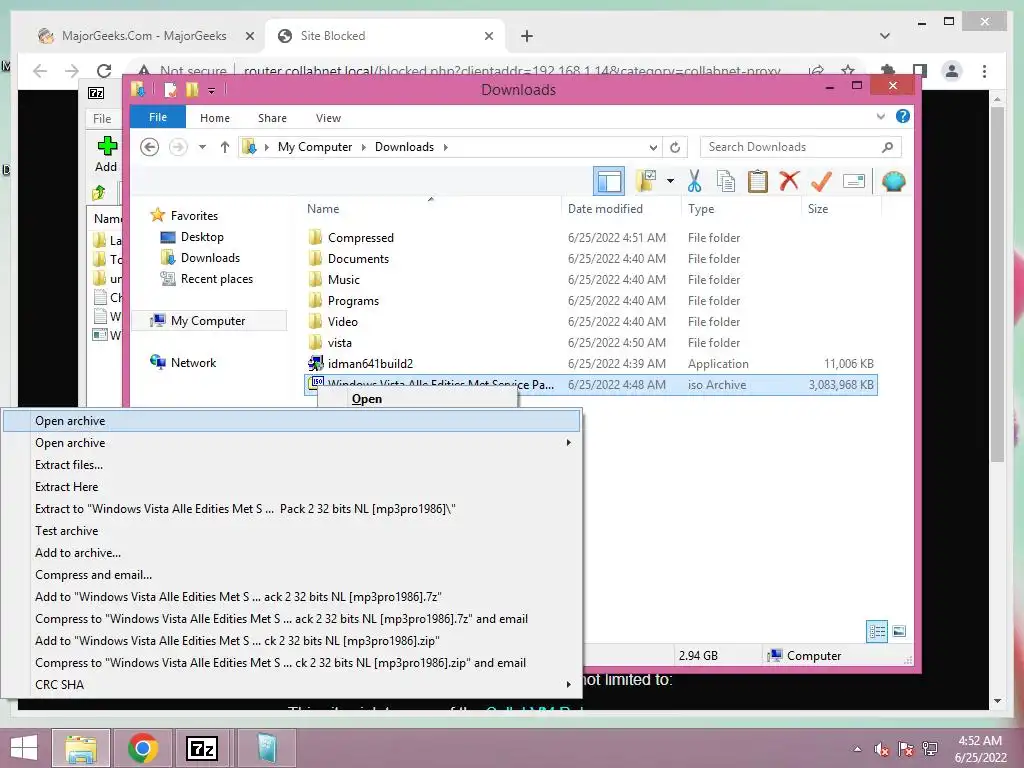Click the orange checkmark Properties icon
The width and height of the screenshot is (1024, 768).
(821, 181)
